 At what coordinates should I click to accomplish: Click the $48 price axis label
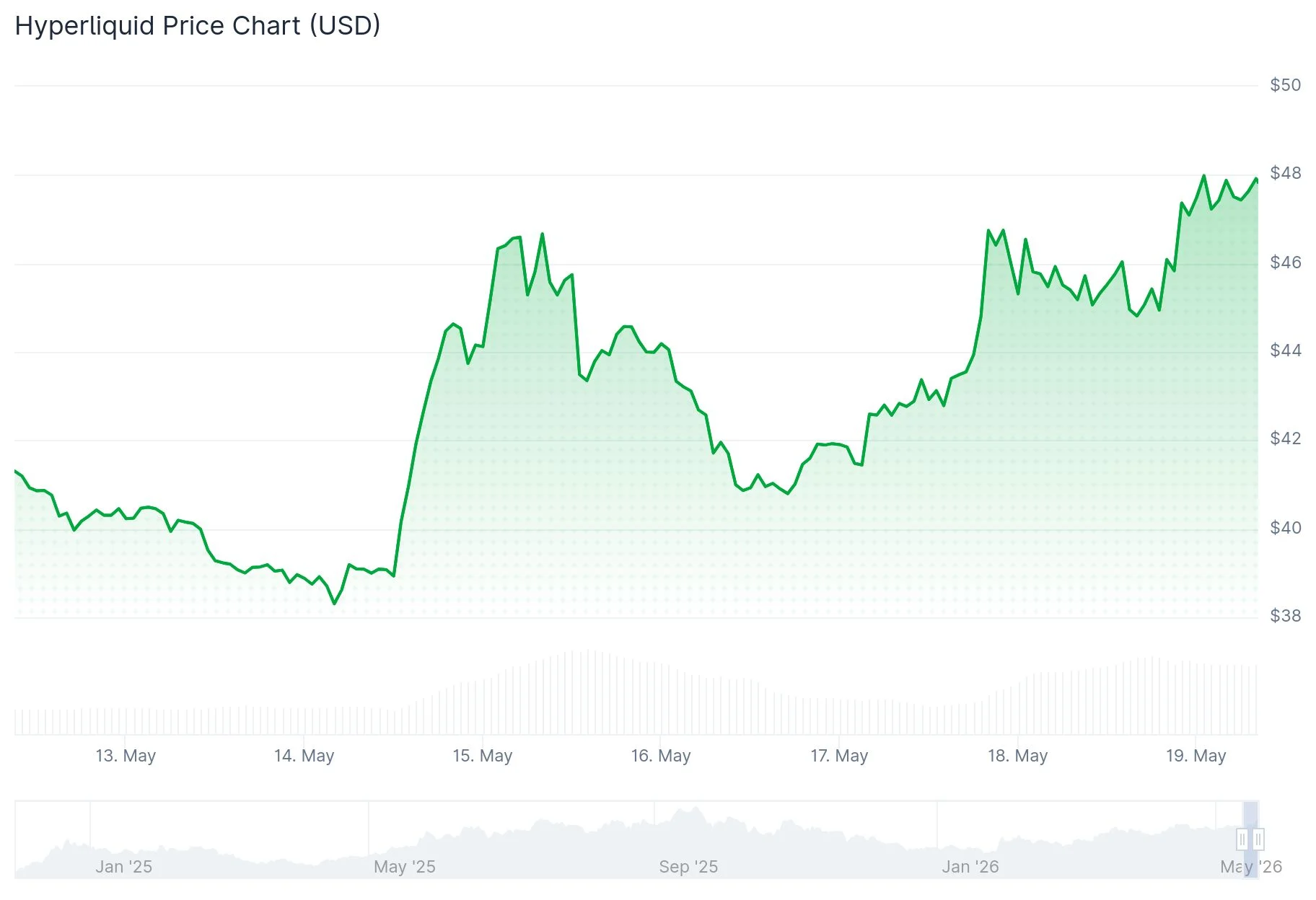(x=1286, y=173)
